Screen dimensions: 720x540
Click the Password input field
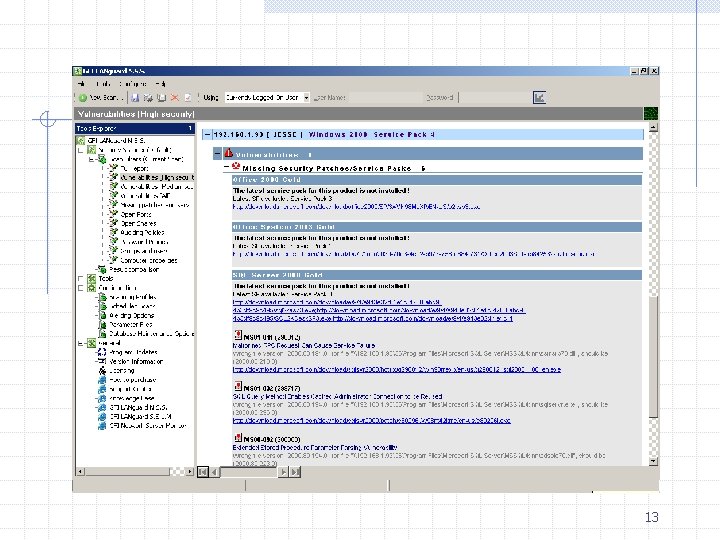pos(493,97)
